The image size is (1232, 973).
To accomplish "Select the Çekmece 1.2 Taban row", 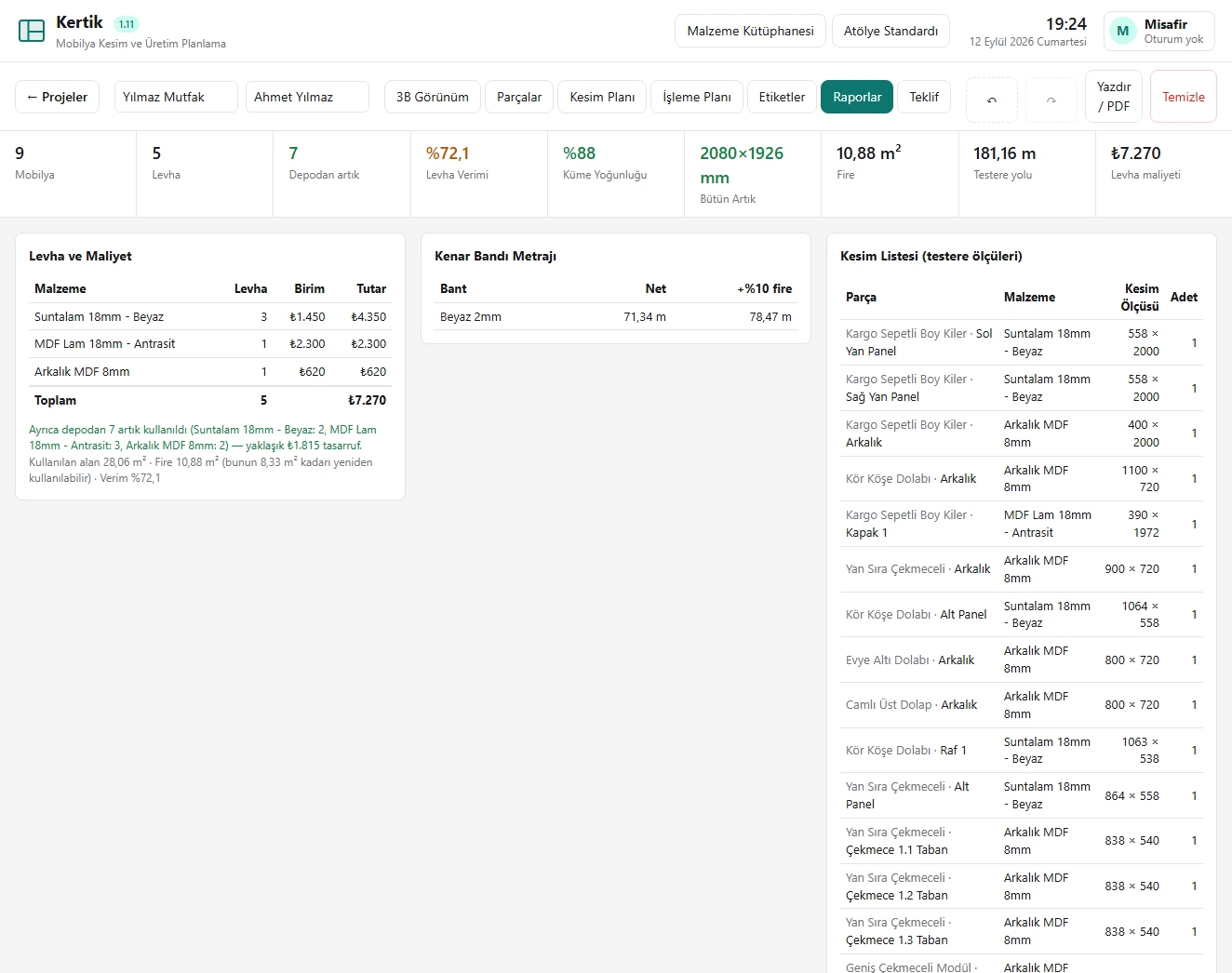I will click(1022, 886).
